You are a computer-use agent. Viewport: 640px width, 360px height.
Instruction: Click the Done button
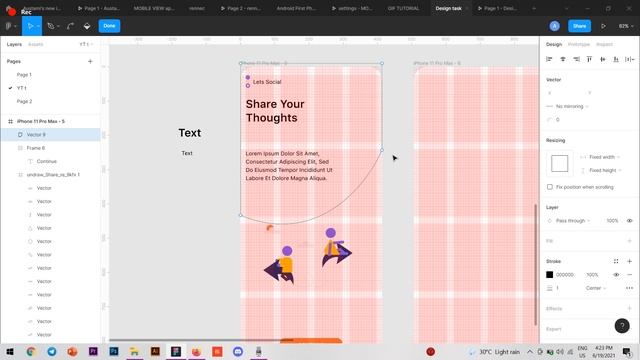pos(109,26)
